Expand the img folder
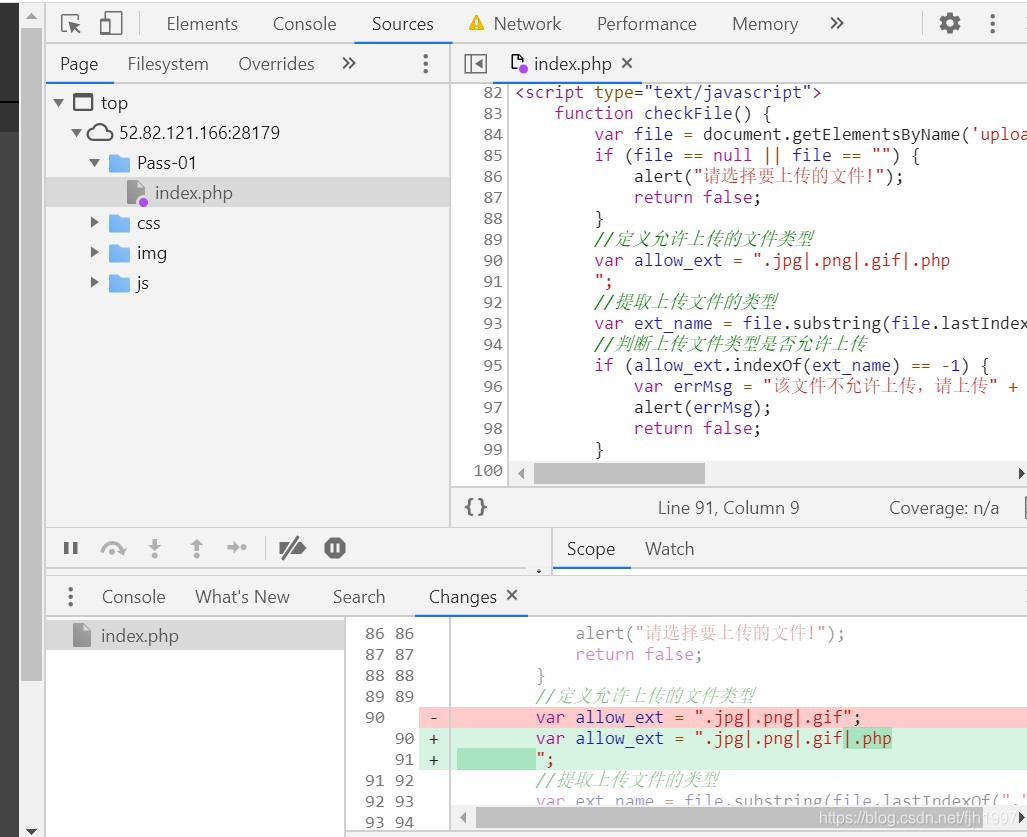Viewport: 1027px width, 837px height. [x=95, y=253]
